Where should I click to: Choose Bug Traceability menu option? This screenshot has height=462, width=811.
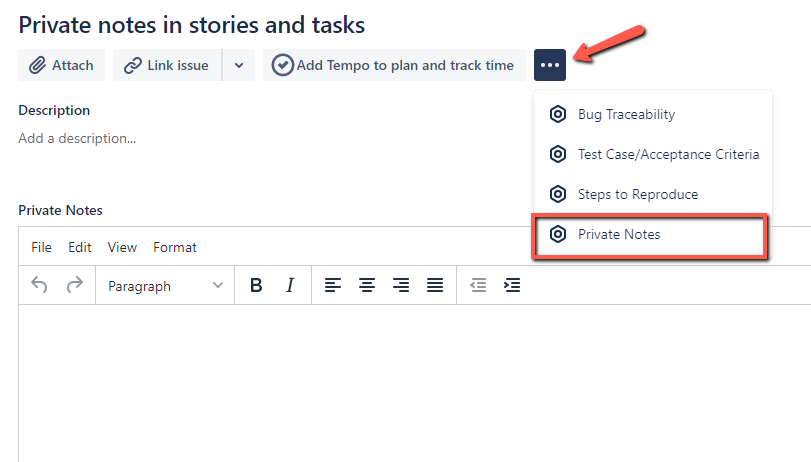point(626,114)
